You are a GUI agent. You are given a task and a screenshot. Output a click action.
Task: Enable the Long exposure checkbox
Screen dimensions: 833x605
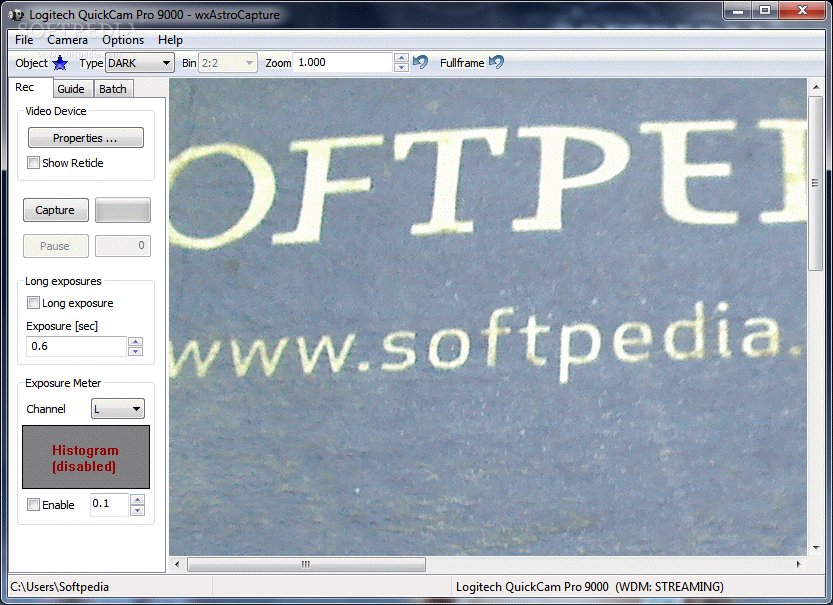[33, 303]
